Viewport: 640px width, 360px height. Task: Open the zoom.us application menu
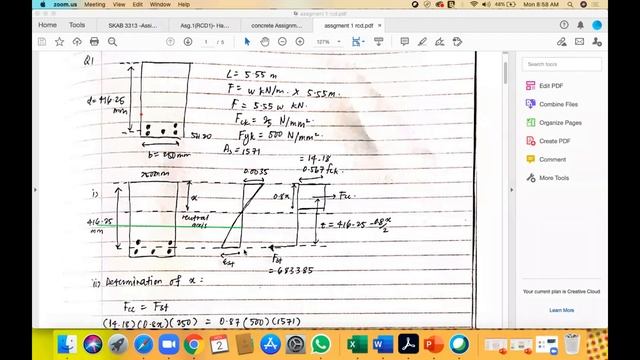click(x=65, y=4)
